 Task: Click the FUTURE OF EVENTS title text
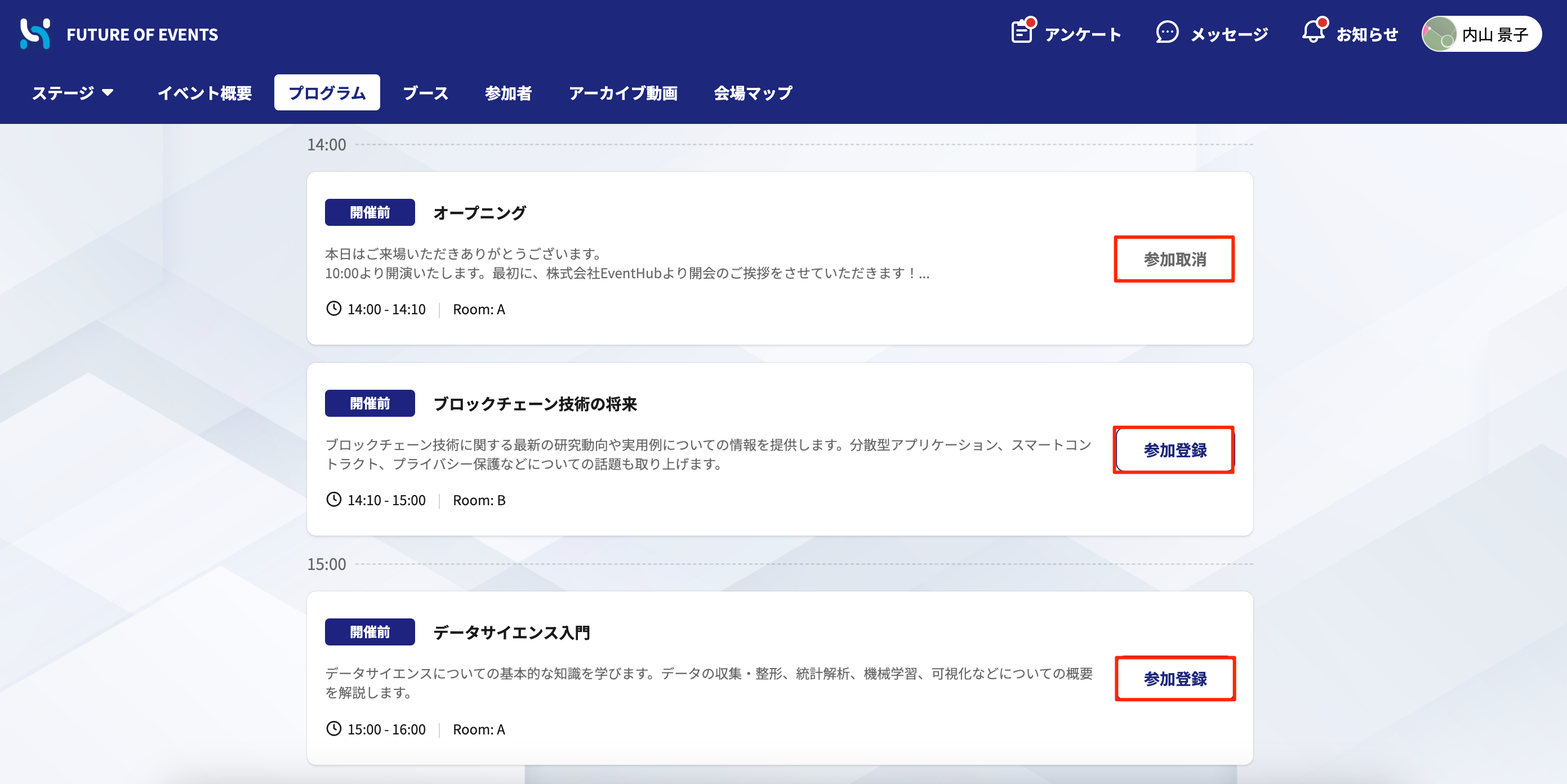tap(143, 35)
